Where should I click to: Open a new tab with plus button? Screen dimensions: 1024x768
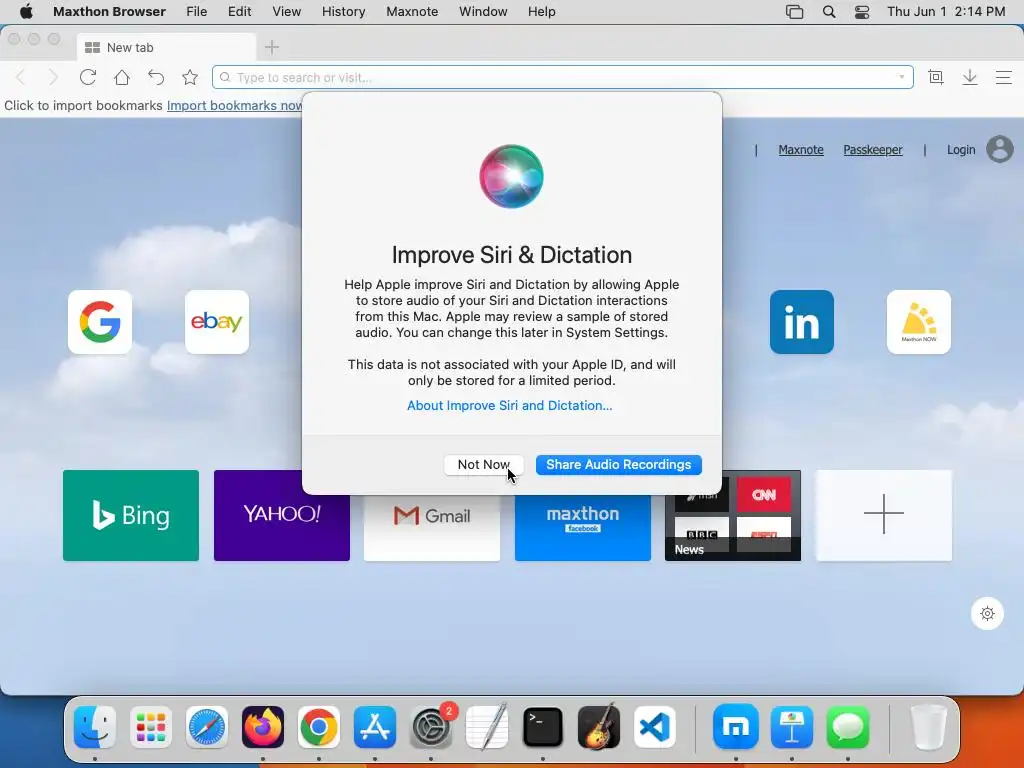[272, 47]
